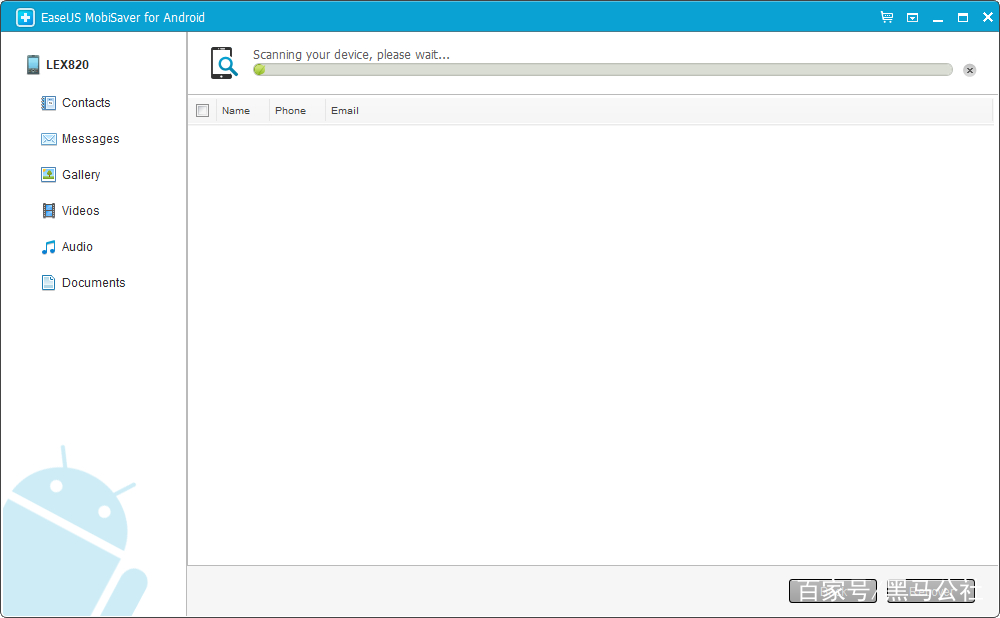Open the shopping cart purchase icon

[886, 17]
